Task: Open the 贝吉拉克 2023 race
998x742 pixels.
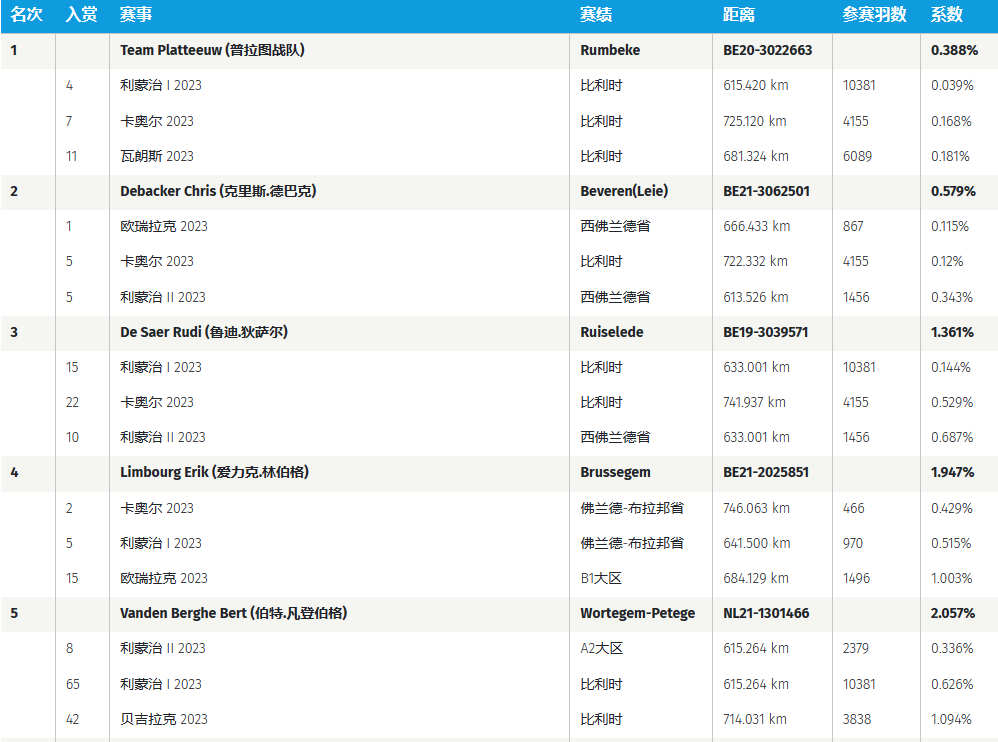Action: 164,719
